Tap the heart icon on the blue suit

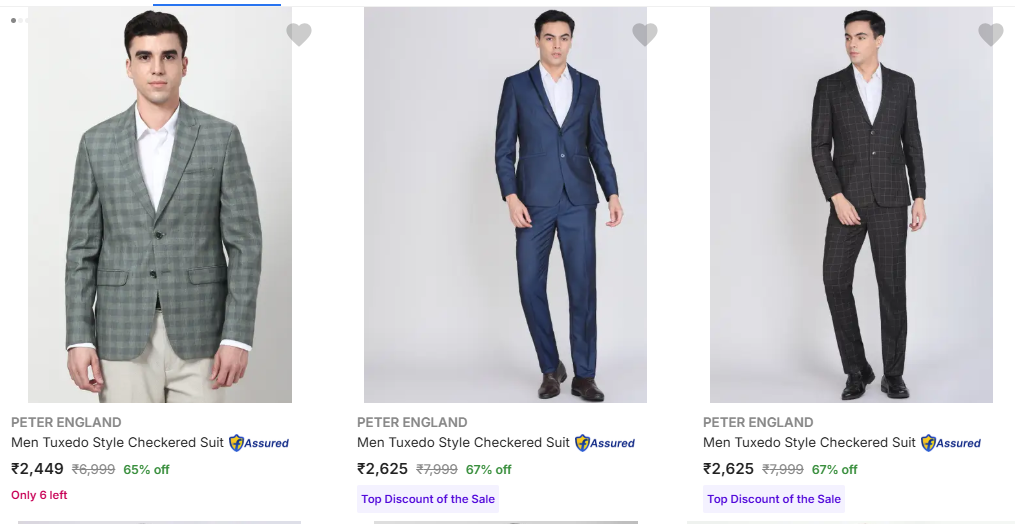pos(645,35)
